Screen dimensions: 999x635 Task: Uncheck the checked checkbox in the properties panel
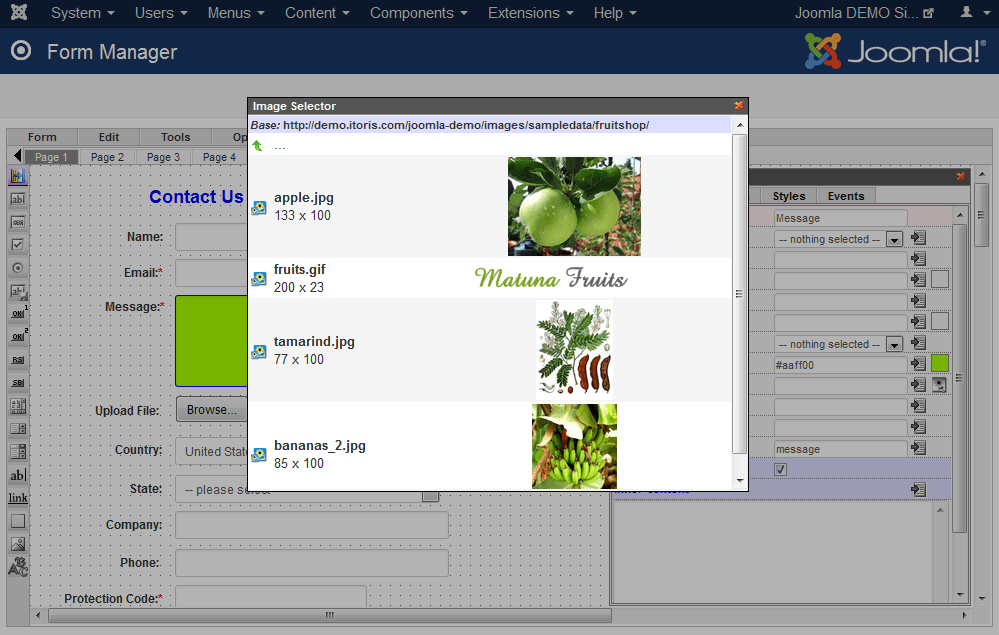pos(780,468)
